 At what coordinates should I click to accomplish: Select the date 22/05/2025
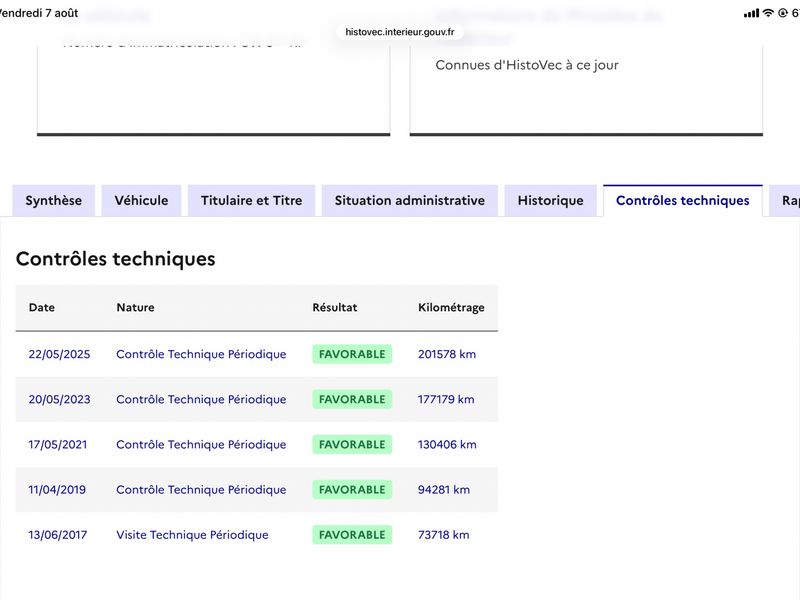pyautogui.click(x=59, y=354)
